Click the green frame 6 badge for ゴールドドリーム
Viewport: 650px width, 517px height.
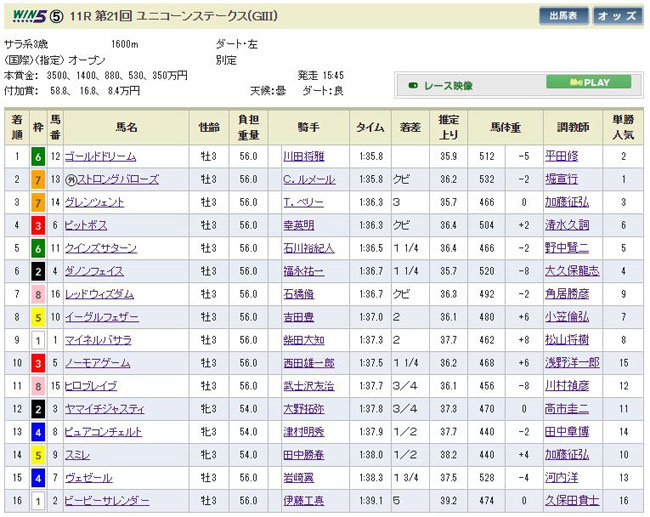37,156
